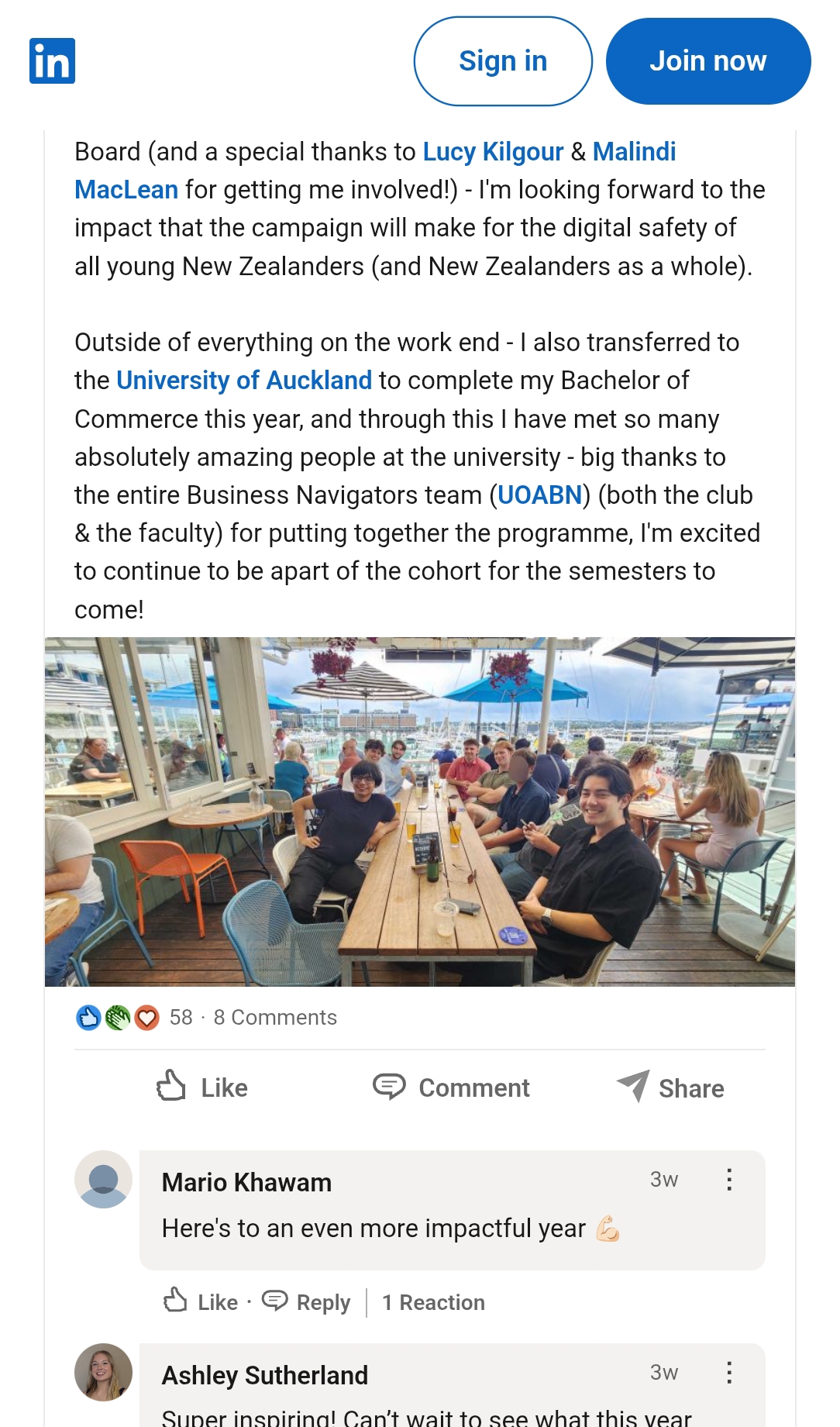This screenshot has width=840, height=1427.
Task: Open Mario Khawam's profile avatar
Action: tap(104, 1180)
